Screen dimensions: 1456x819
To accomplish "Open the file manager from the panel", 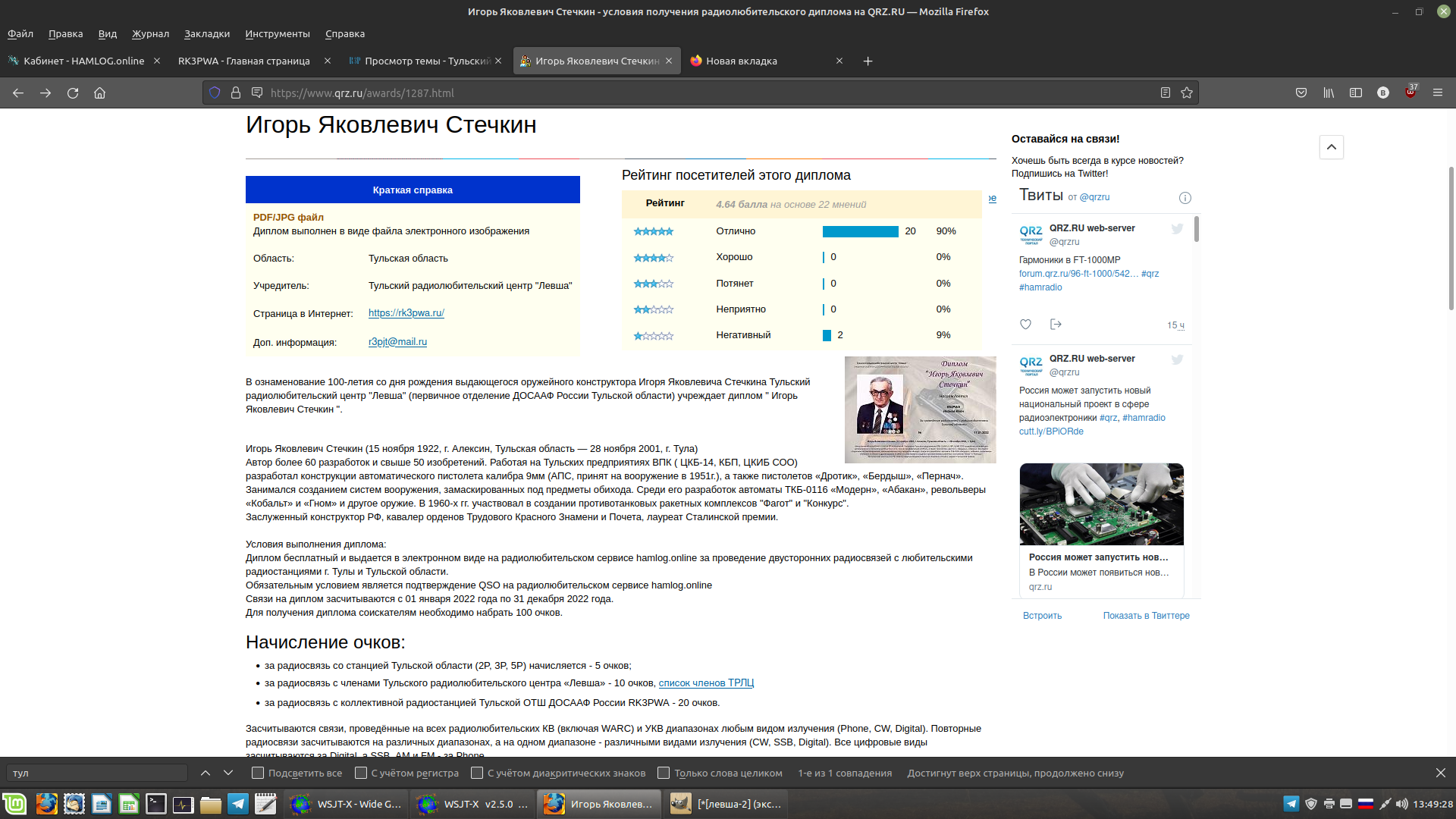I will (x=210, y=804).
